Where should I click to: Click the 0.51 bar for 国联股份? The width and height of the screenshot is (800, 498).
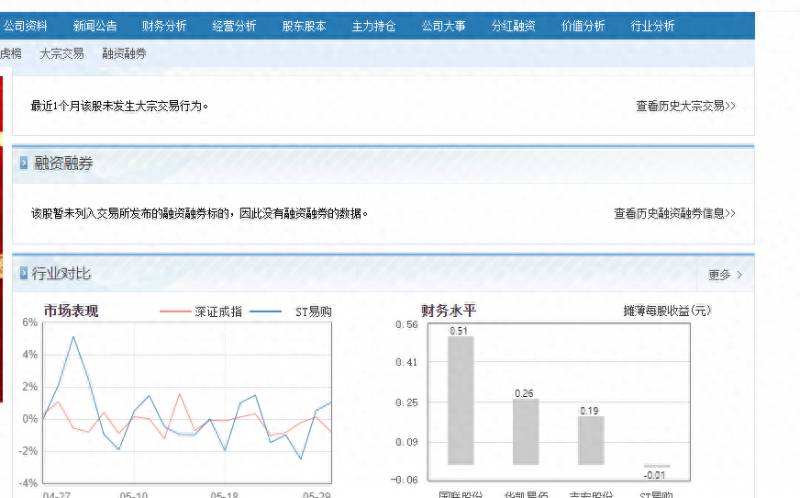coord(461,400)
